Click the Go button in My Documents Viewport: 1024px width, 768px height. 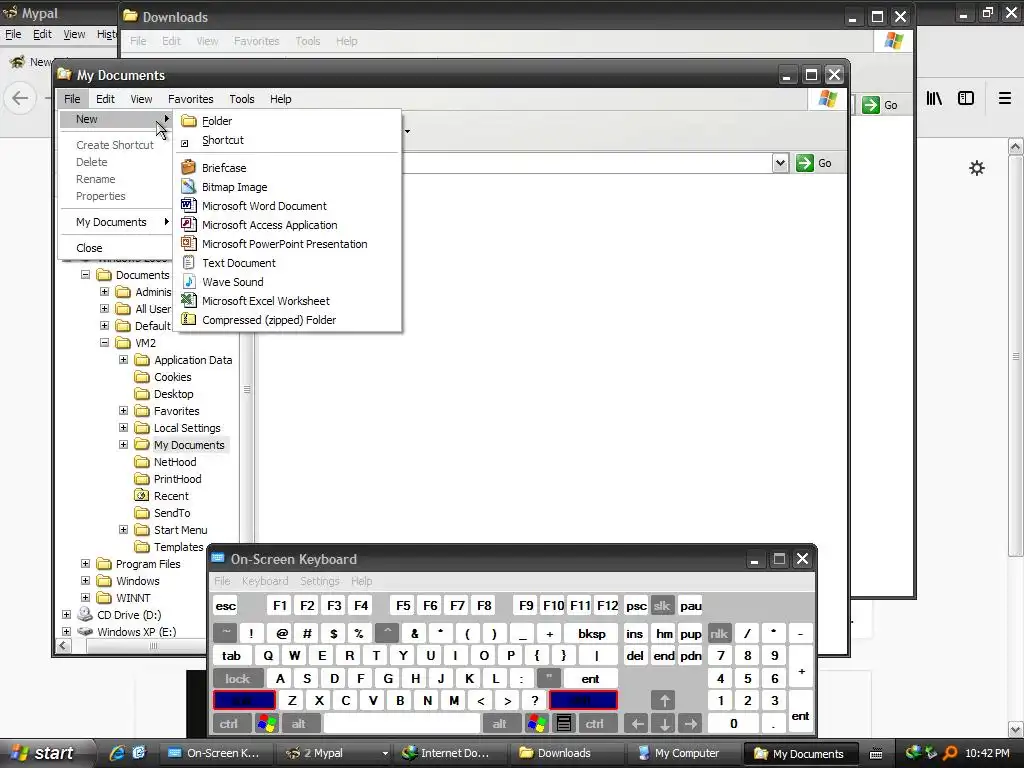tap(814, 163)
